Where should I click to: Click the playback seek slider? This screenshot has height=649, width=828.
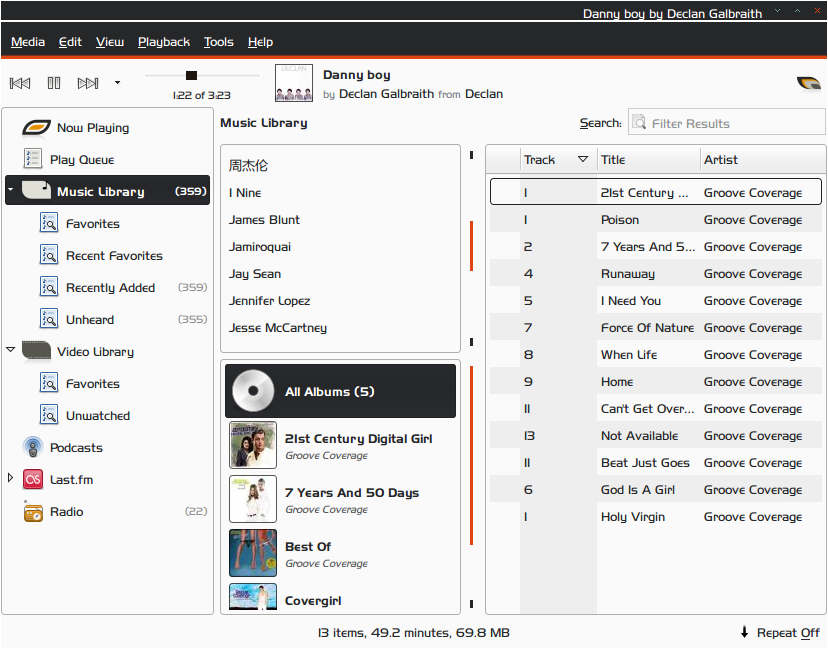click(x=202, y=76)
